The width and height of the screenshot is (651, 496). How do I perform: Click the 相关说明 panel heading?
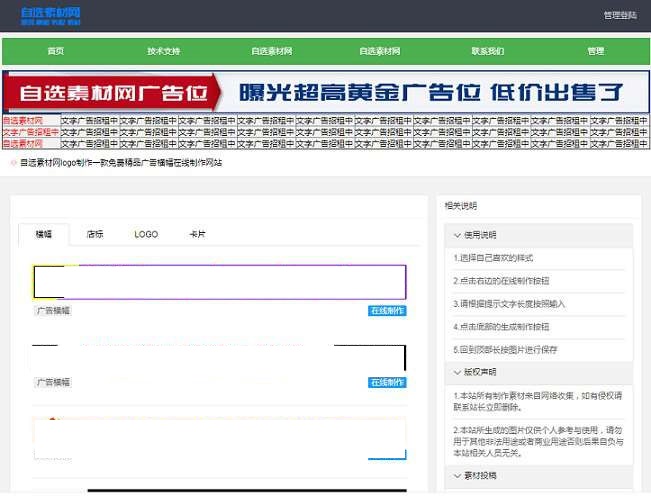[x=461, y=205]
